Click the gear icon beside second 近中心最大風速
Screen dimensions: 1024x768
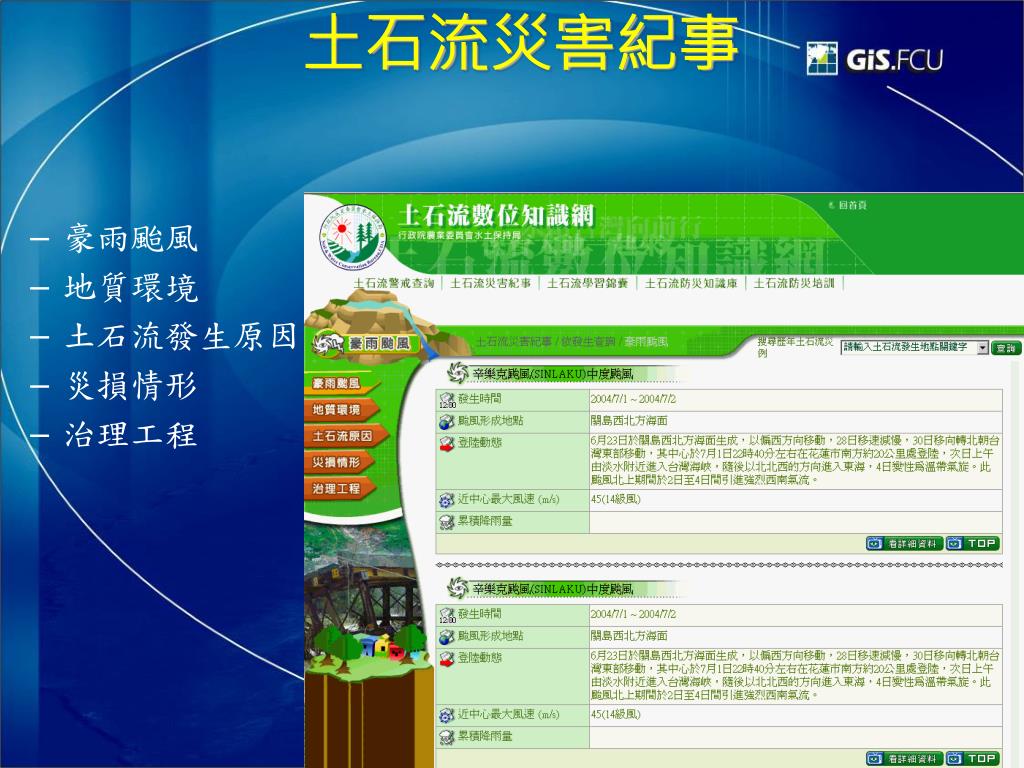(x=447, y=715)
